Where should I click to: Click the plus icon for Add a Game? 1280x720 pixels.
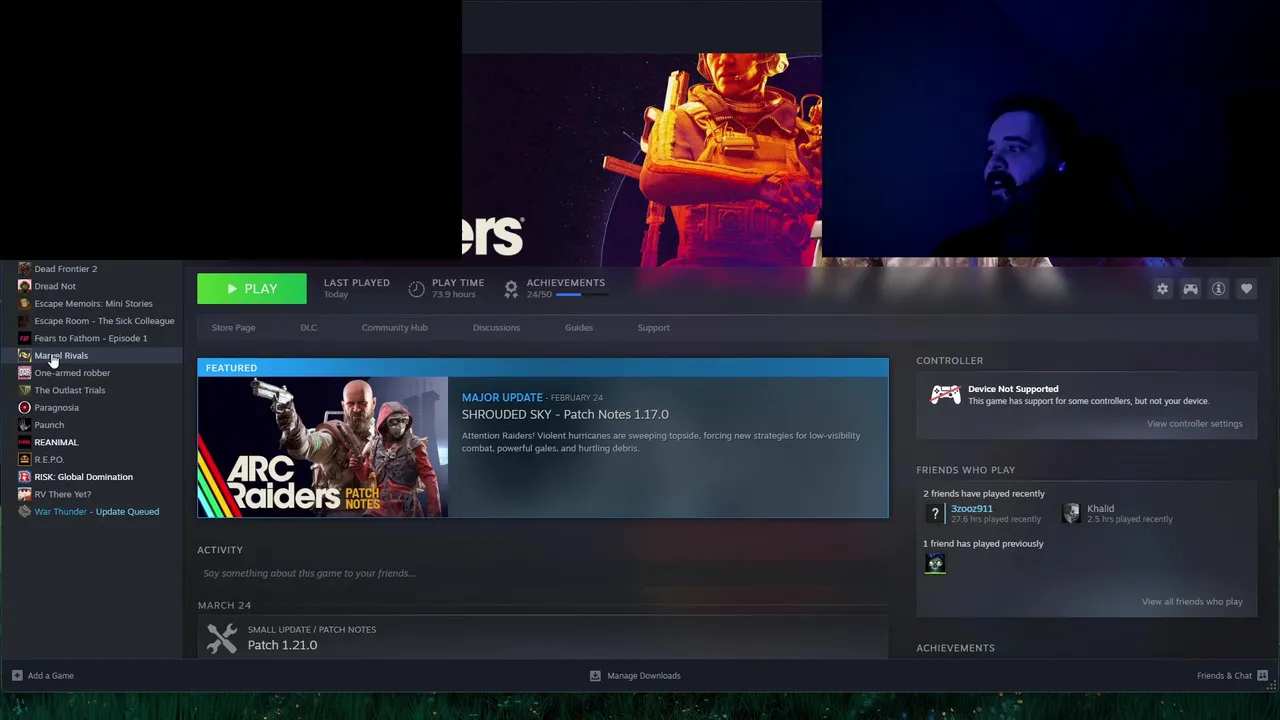17,676
